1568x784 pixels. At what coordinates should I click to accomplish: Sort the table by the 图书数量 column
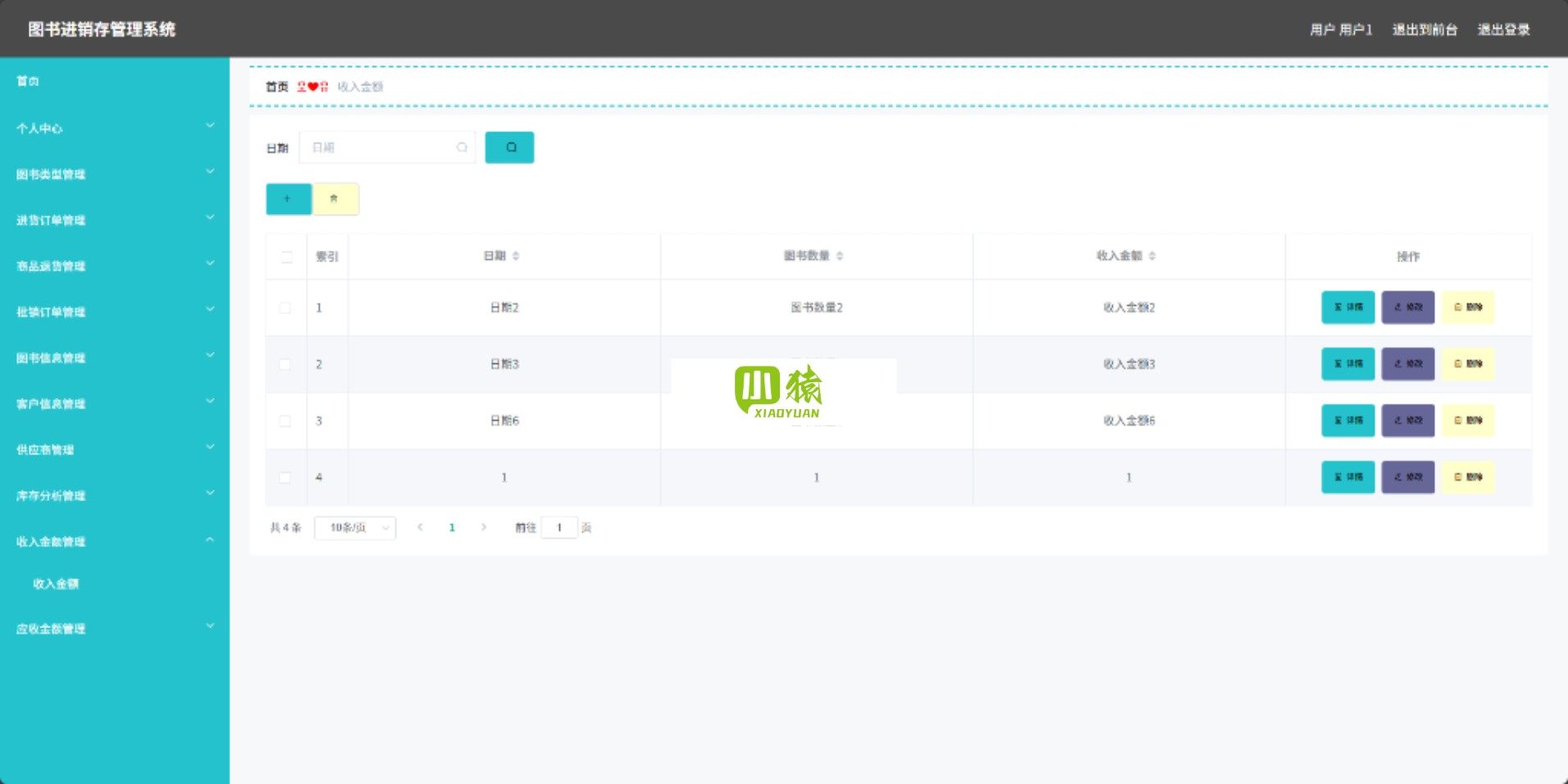840,257
